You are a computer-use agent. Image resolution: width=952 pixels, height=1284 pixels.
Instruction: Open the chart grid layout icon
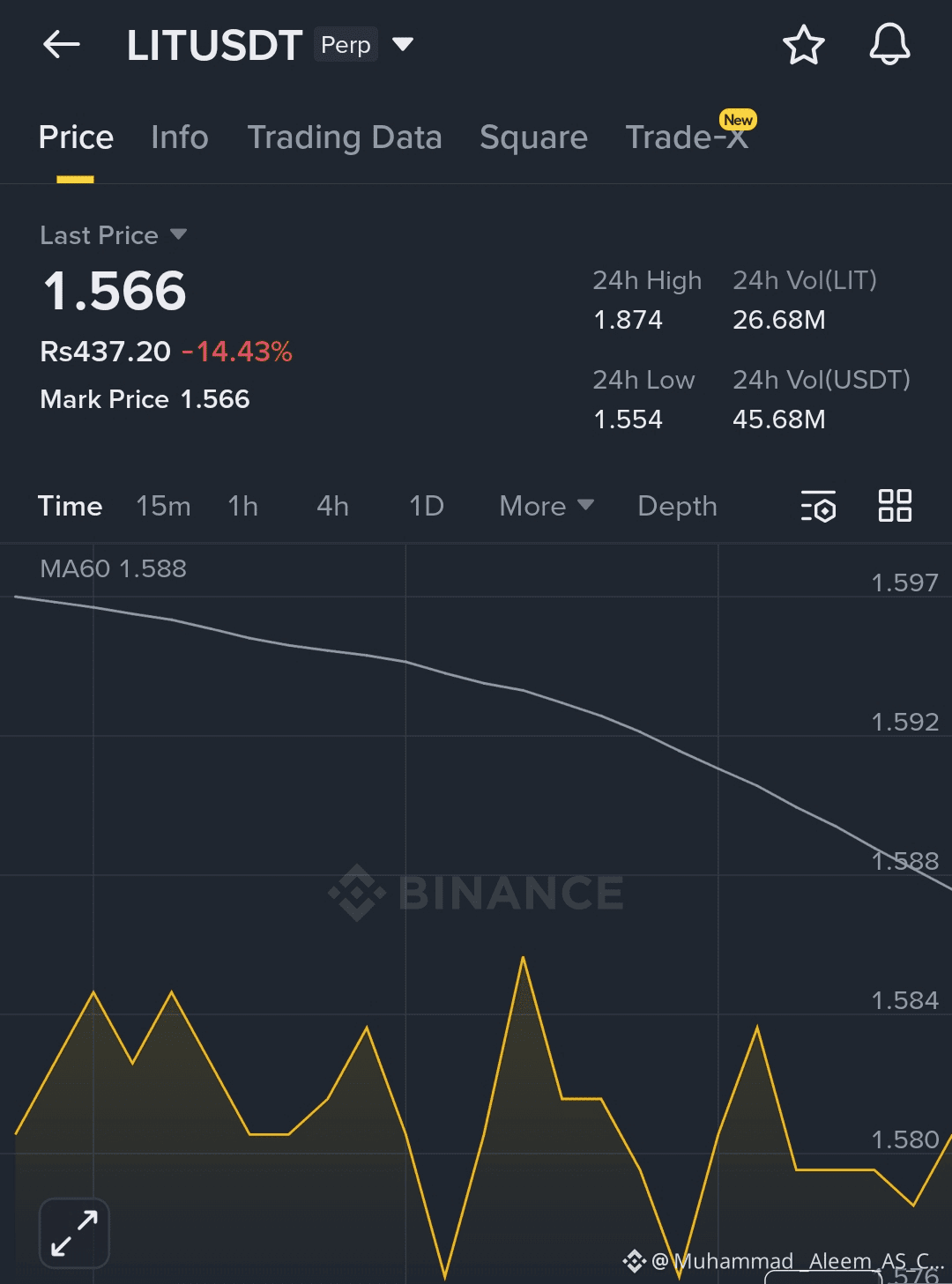pyautogui.click(x=895, y=506)
